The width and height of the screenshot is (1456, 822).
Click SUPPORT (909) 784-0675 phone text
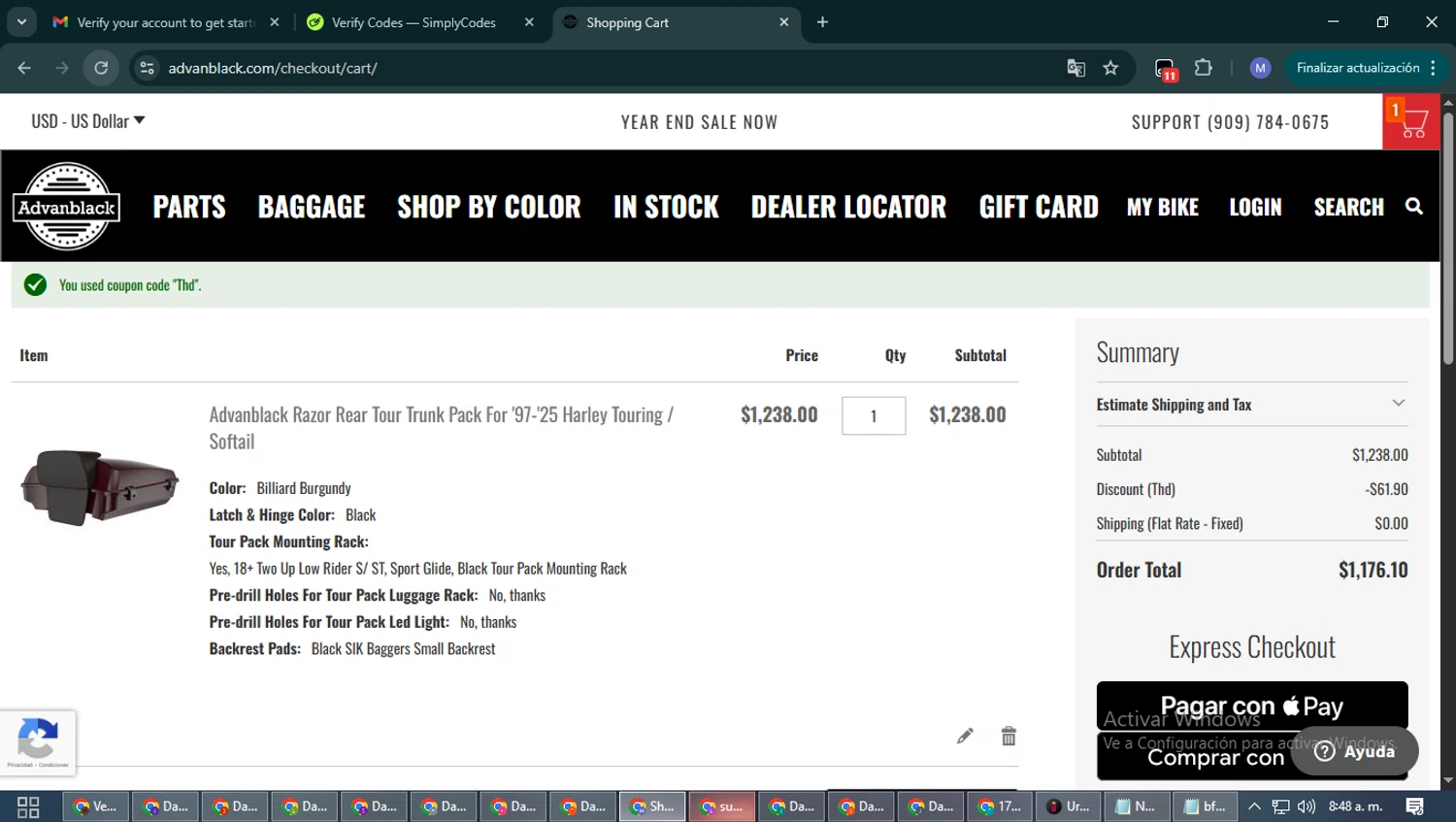[x=1230, y=122]
